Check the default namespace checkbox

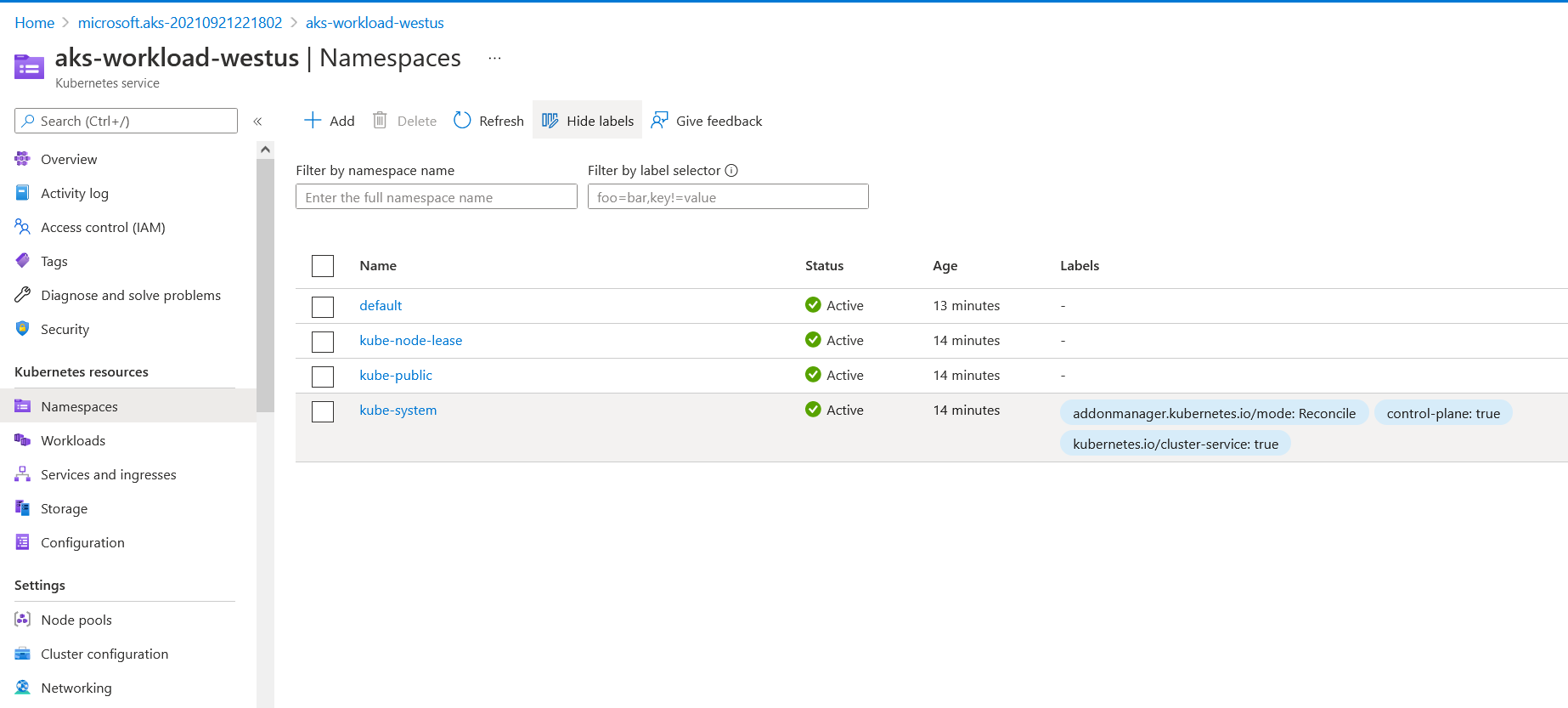(x=323, y=307)
